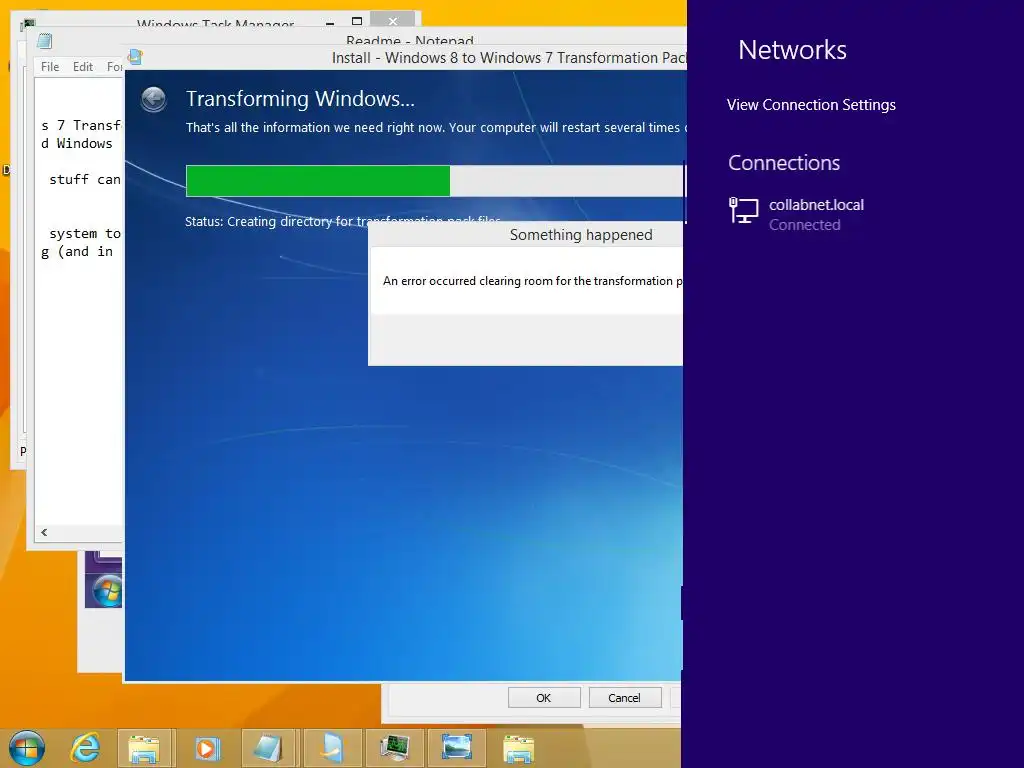The width and height of the screenshot is (1024, 768).
Task: Click the Install window title bar text
Action: point(509,57)
